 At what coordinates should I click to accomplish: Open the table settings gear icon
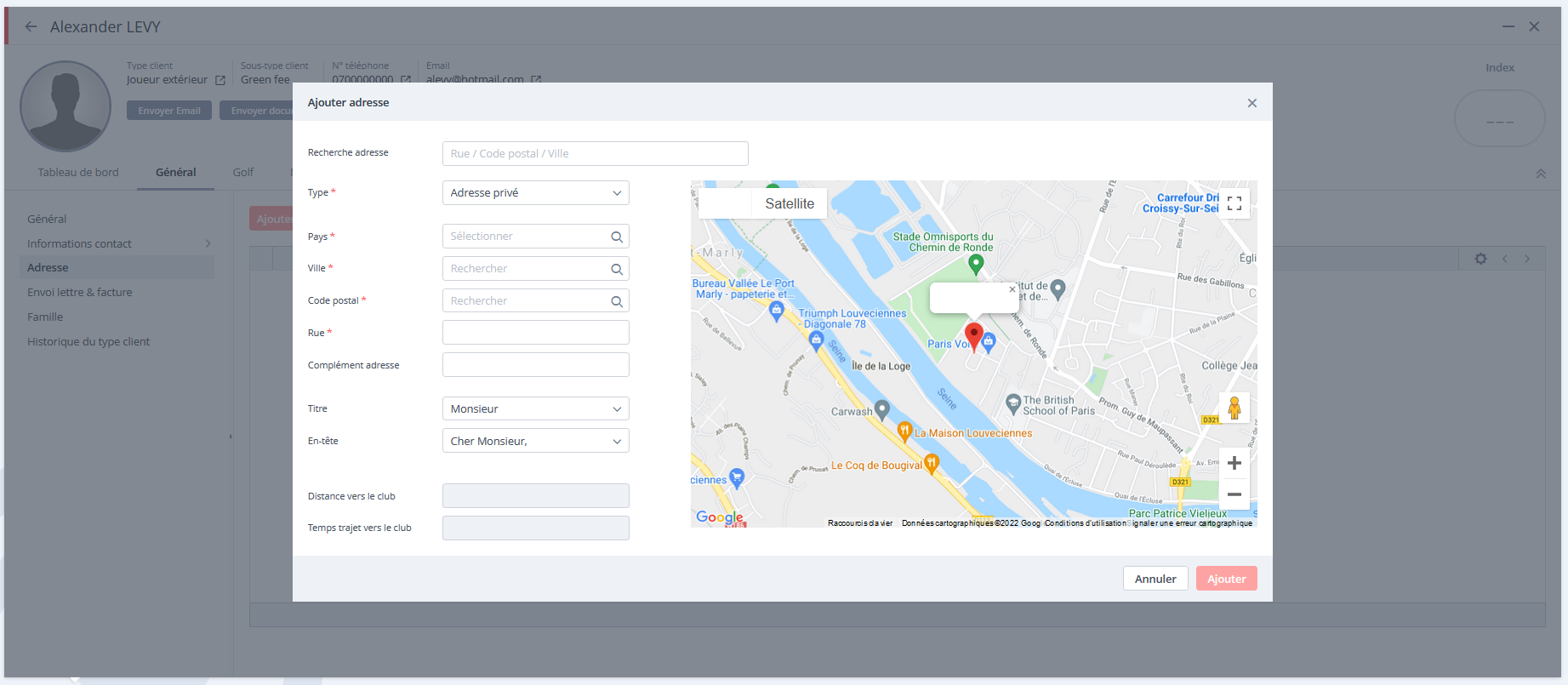1481,259
